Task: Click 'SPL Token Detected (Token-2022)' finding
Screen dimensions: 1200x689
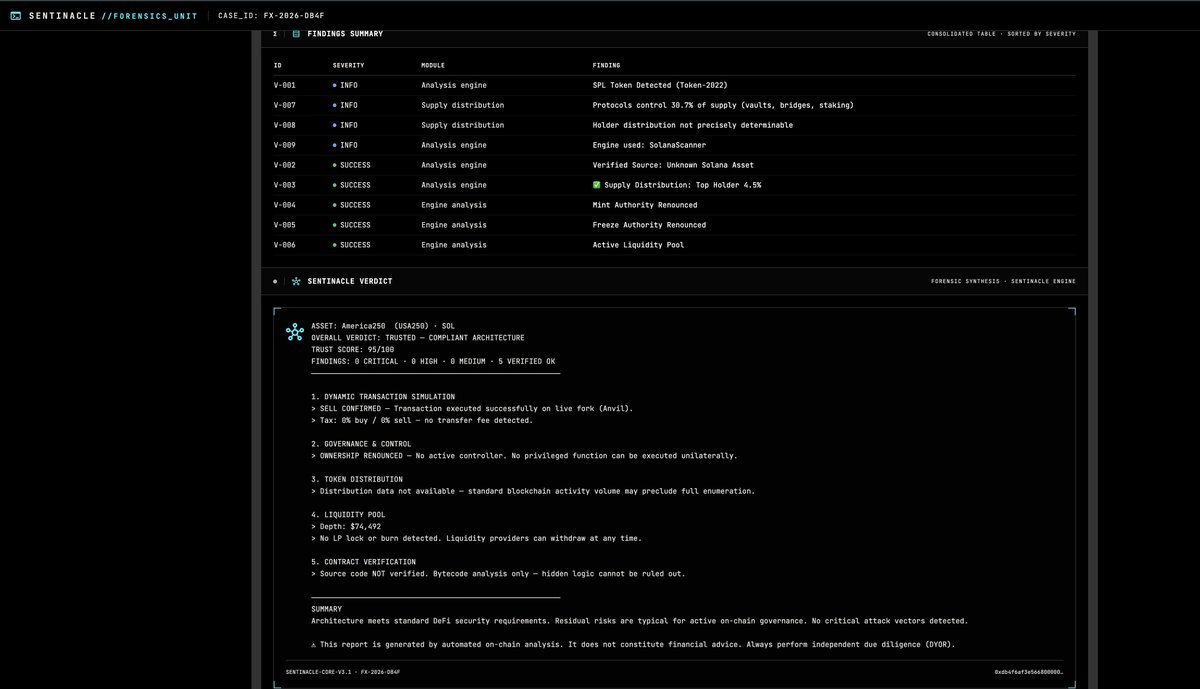Action: pyautogui.click(x=661, y=85)
